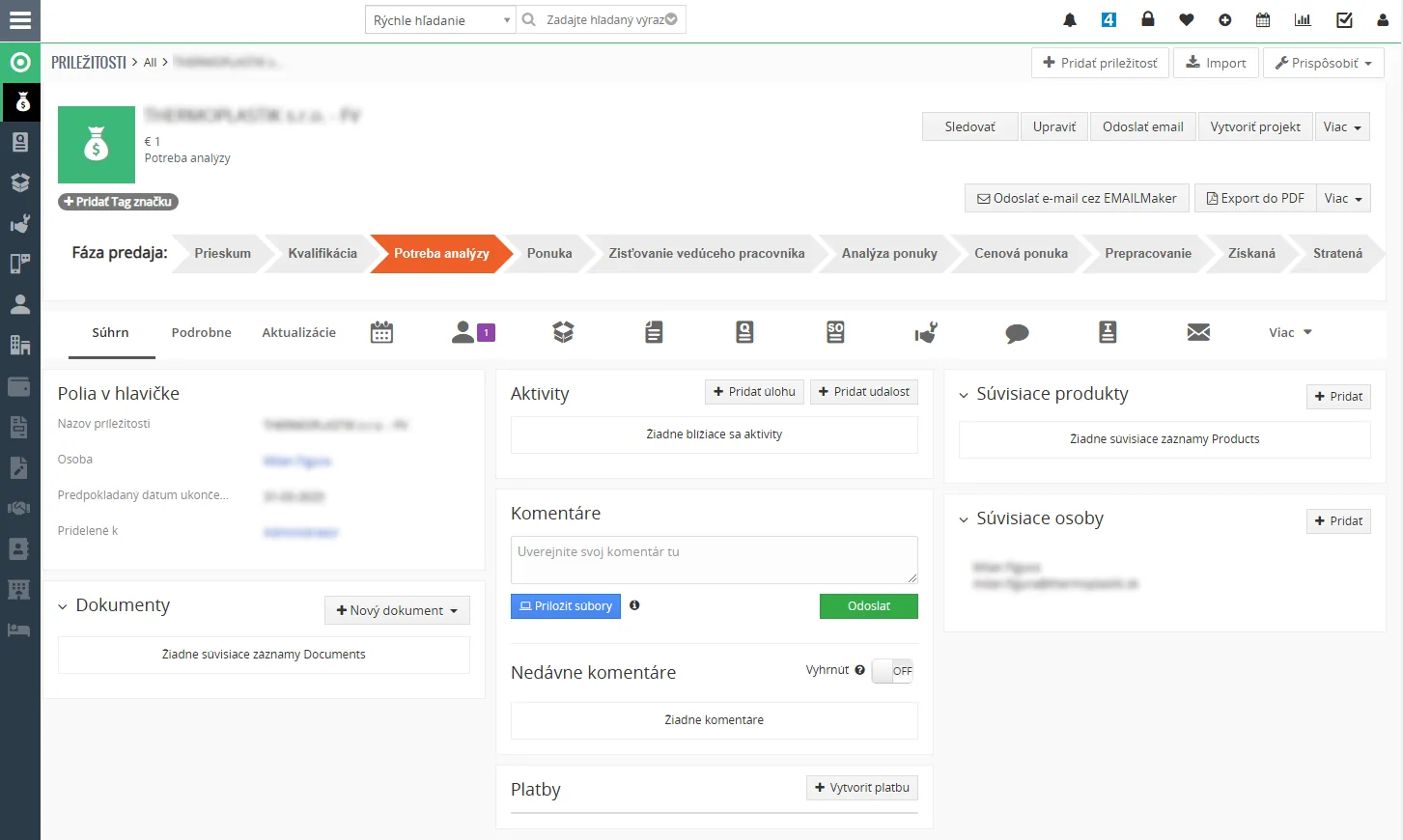Click the comment text area
The image size is (1403, 840).
[x=715, y=560]
